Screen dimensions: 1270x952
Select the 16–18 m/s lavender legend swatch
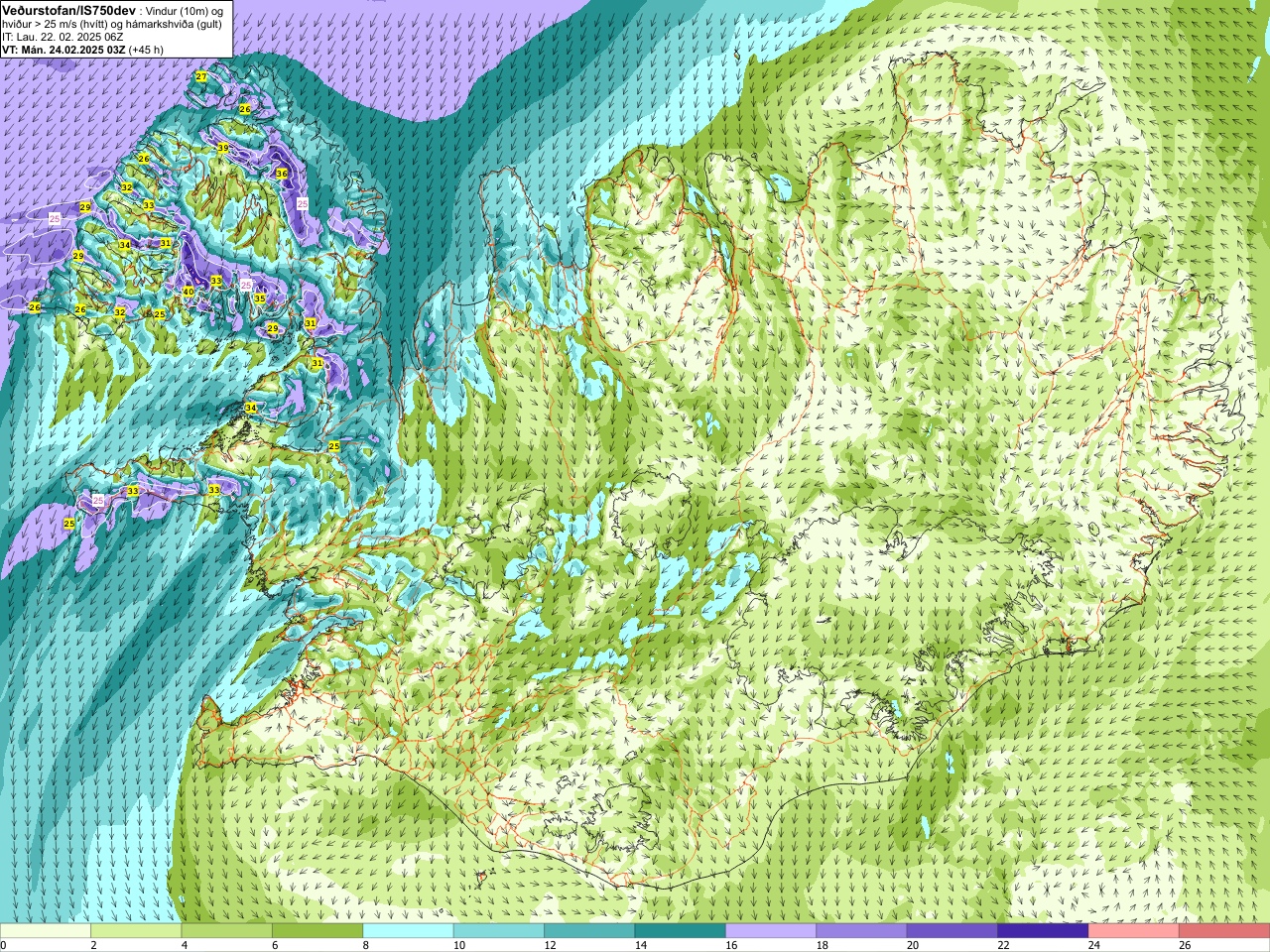(x=771, y=931)
